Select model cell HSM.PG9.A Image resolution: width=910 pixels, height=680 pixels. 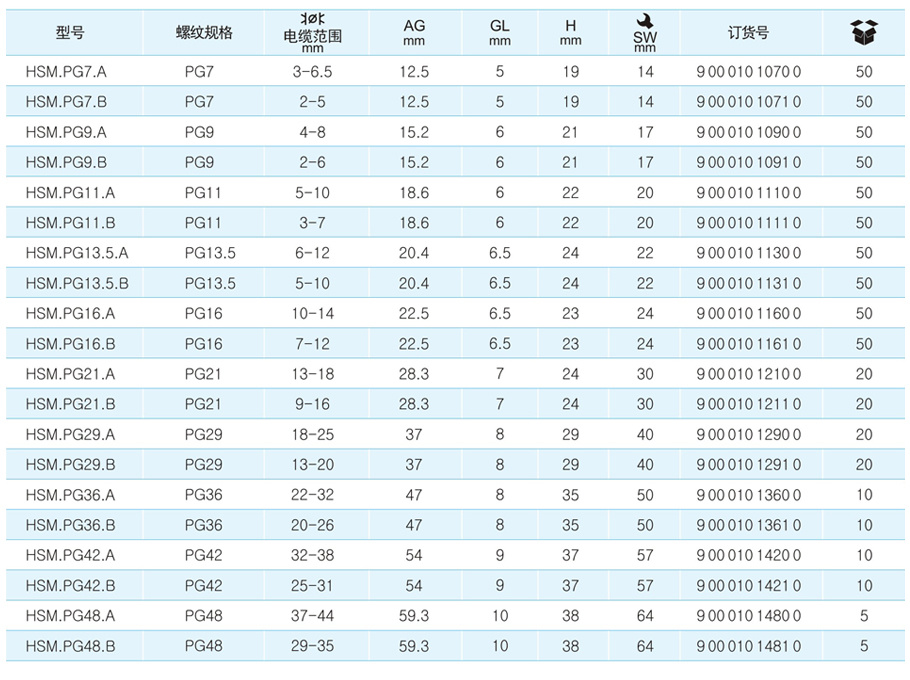[66, 132]
